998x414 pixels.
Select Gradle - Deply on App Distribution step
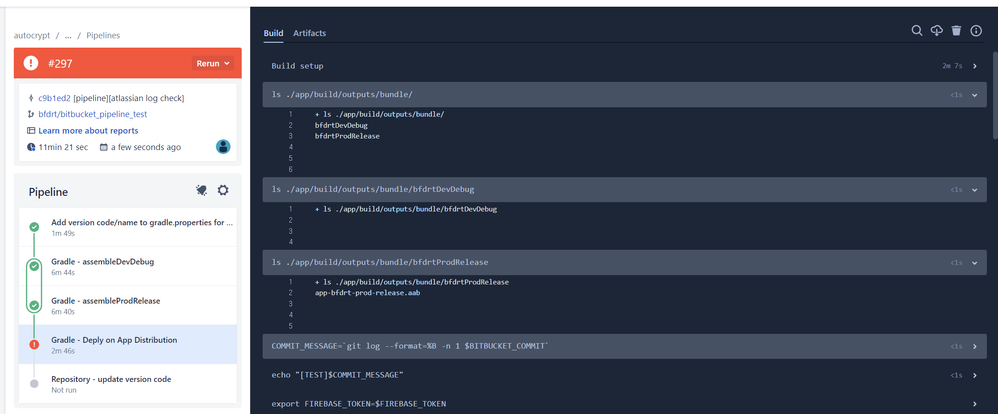point(128,345)
